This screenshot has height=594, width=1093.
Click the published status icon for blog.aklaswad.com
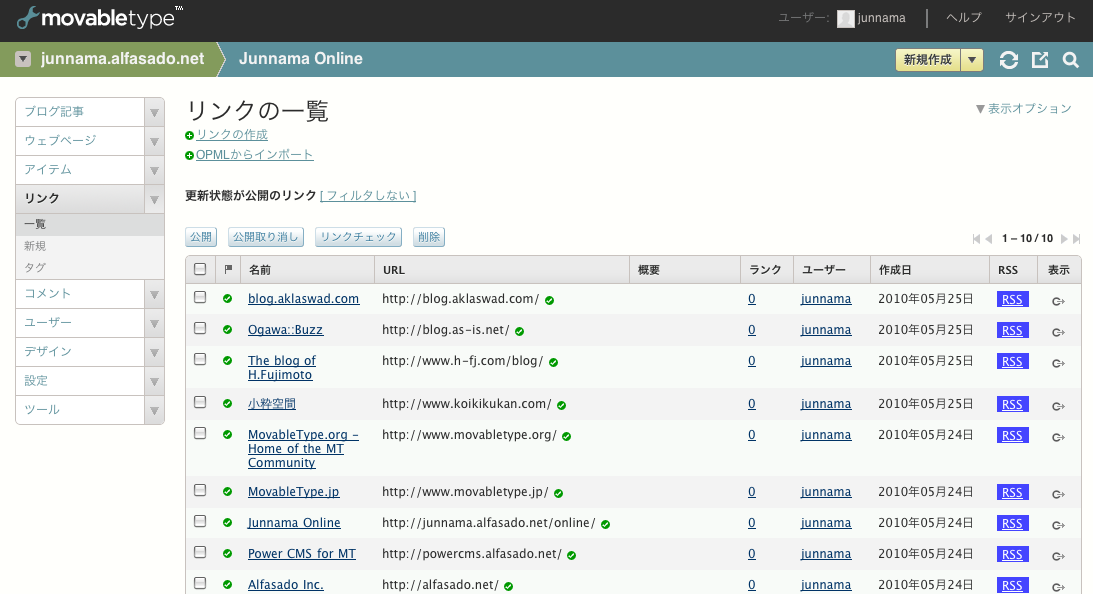point(227,298)
